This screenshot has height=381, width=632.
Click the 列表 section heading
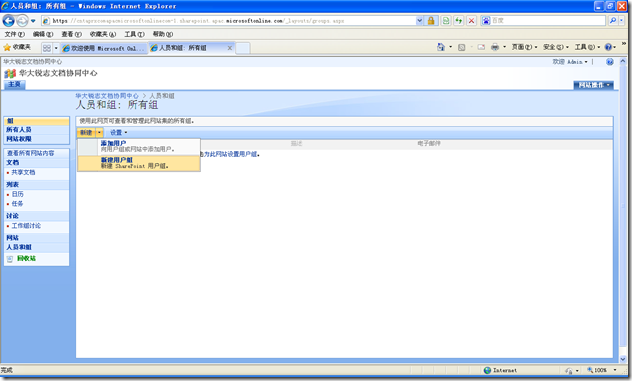12,185
